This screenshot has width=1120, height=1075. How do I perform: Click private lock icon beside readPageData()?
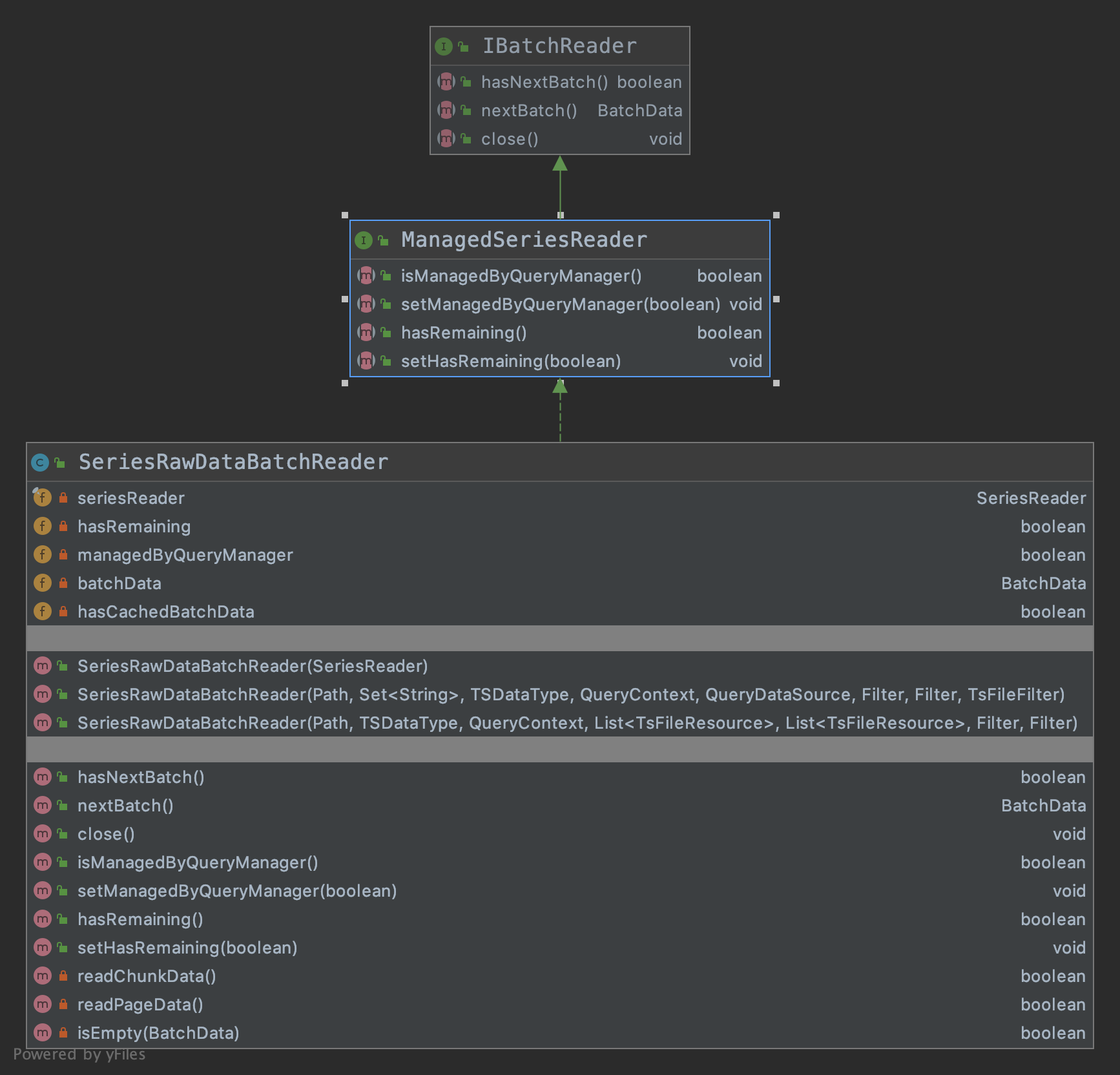[x=63, y=1004]
